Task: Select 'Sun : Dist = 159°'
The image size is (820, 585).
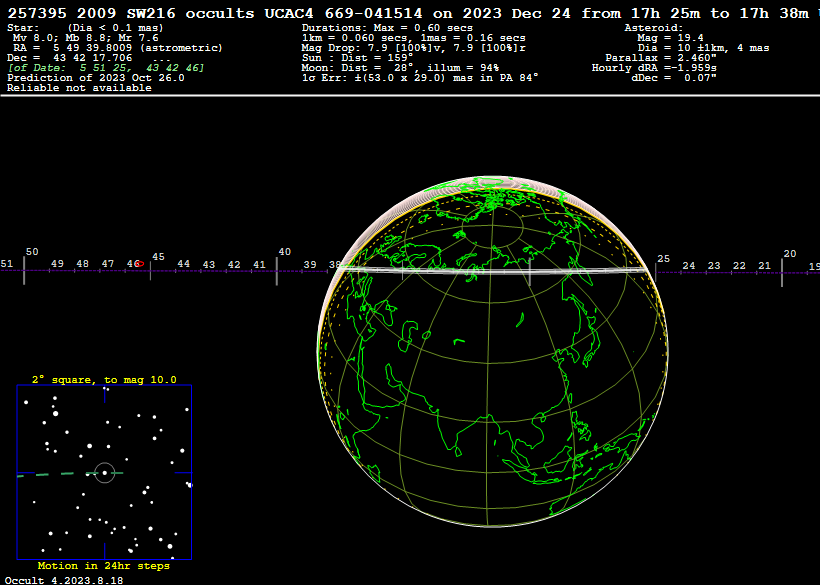Action: pyautogui.click(x=357, y=58)
